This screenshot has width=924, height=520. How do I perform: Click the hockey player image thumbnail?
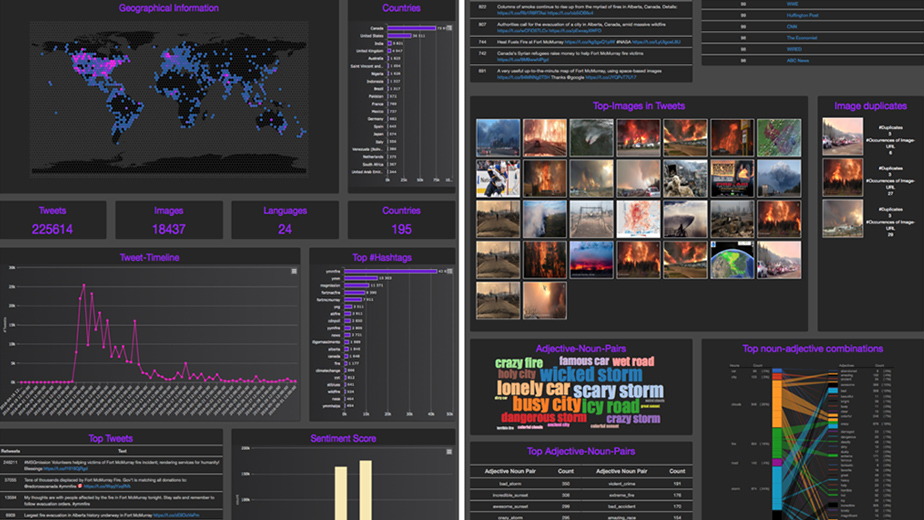497,179
